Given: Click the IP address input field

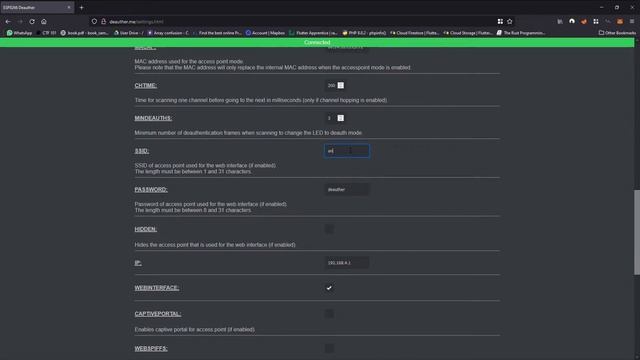Looking at the screenshot, I should click(347, 262).
